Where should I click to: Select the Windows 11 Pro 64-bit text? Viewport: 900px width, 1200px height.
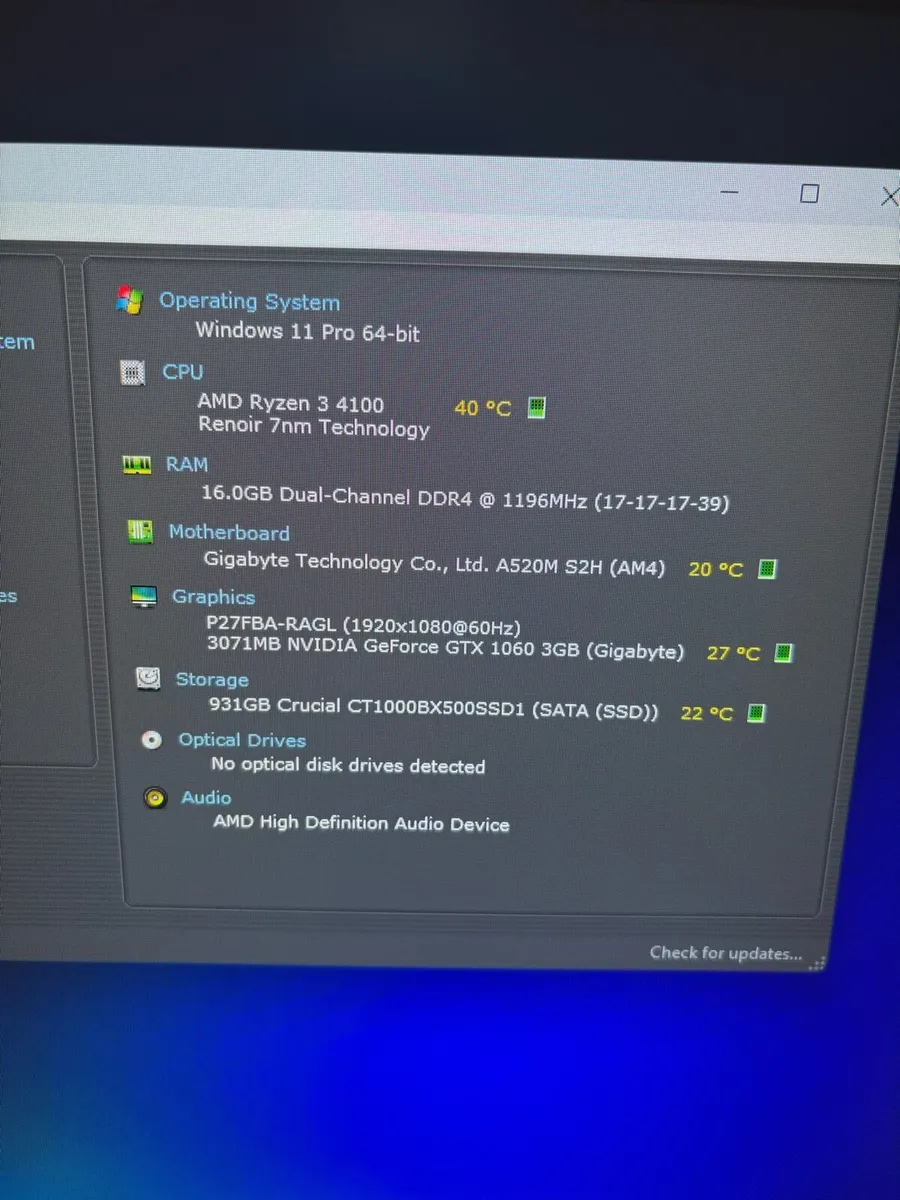click(x=308, y=331)
